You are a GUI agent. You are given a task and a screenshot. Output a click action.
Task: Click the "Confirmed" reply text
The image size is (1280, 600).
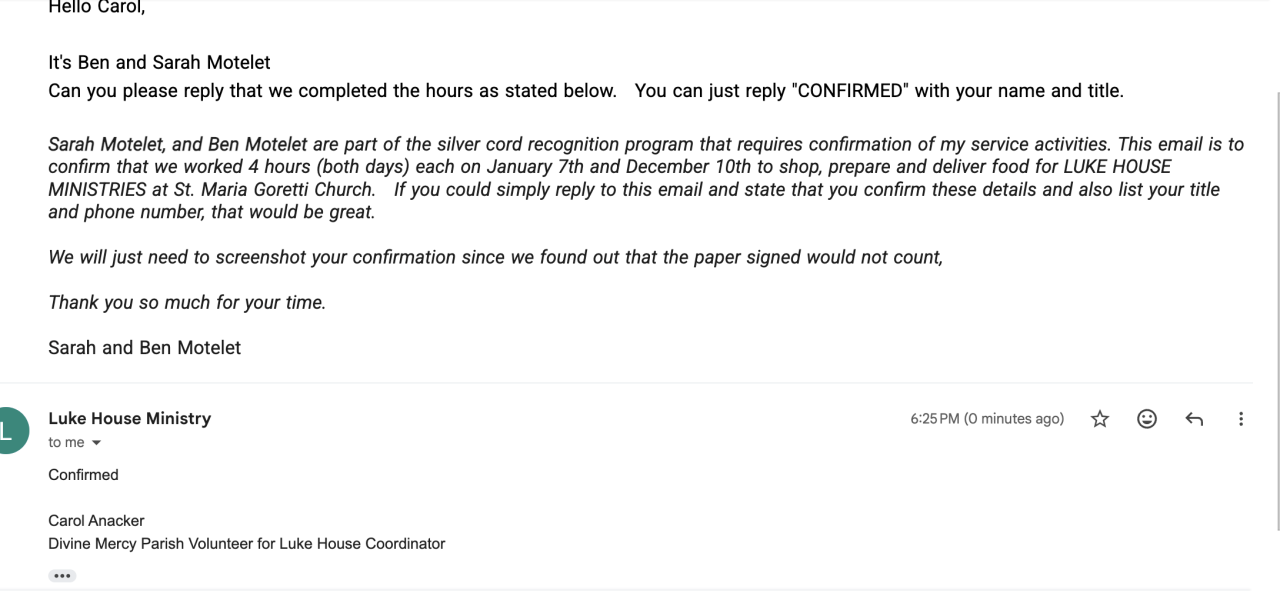coord(83,475)
